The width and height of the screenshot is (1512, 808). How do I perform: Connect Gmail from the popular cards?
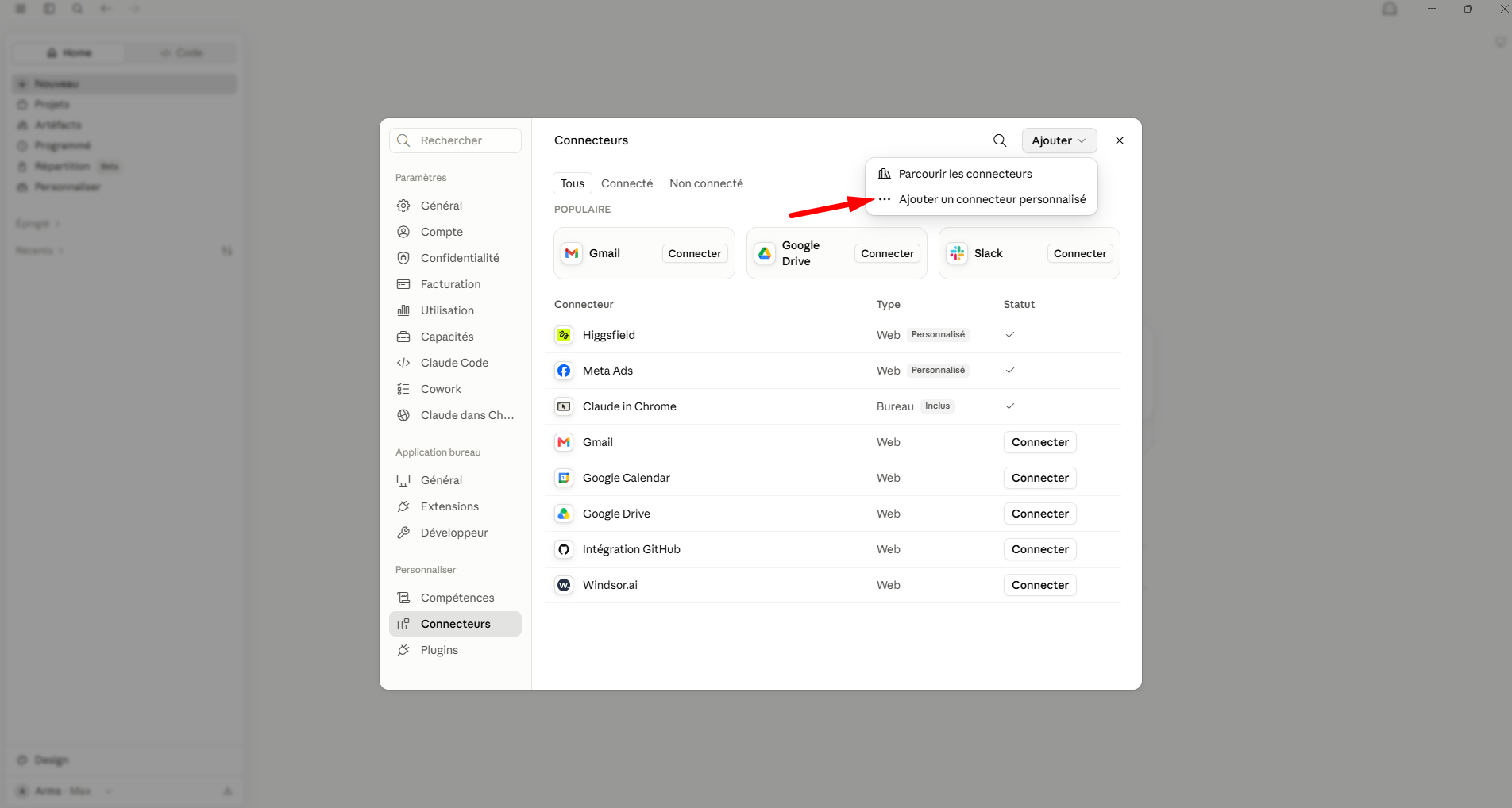(x=695, y=253)
